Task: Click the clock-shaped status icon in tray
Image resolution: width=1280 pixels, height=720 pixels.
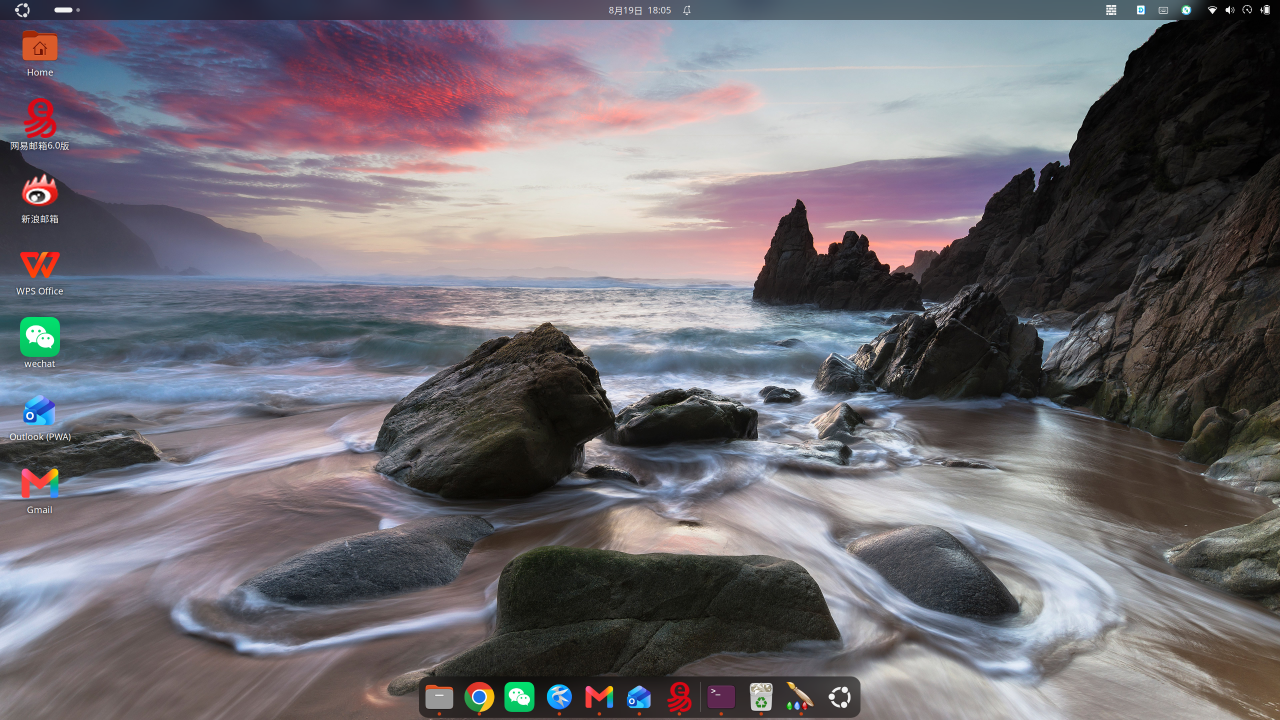Action: [x=1247, y=10]
